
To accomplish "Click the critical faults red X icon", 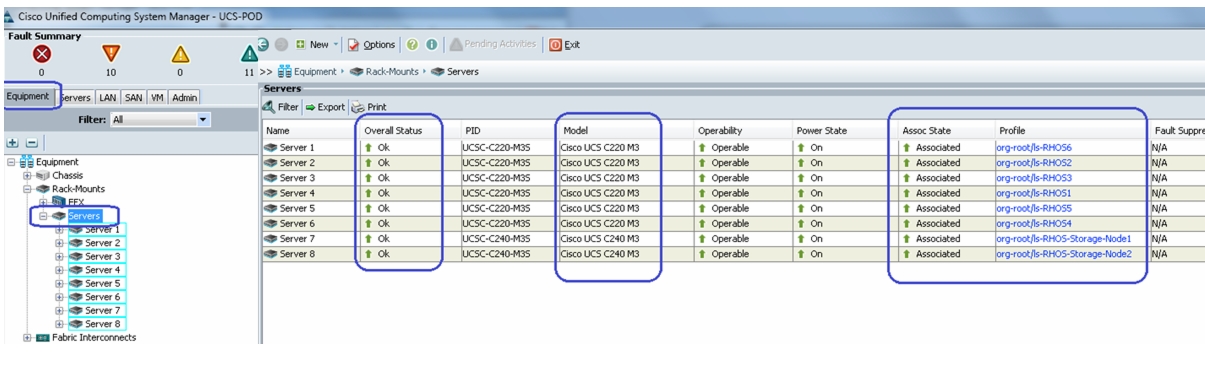I will click(x=42, y=55).
